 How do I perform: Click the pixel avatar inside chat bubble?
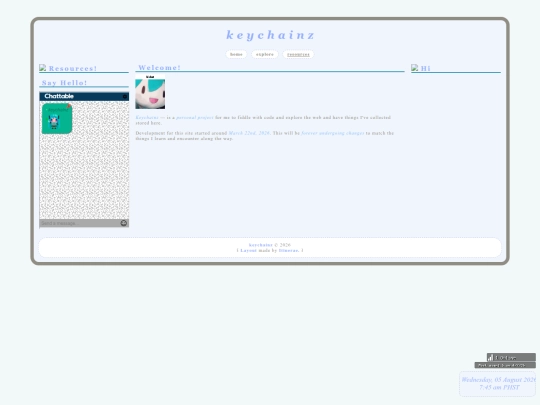54,122
